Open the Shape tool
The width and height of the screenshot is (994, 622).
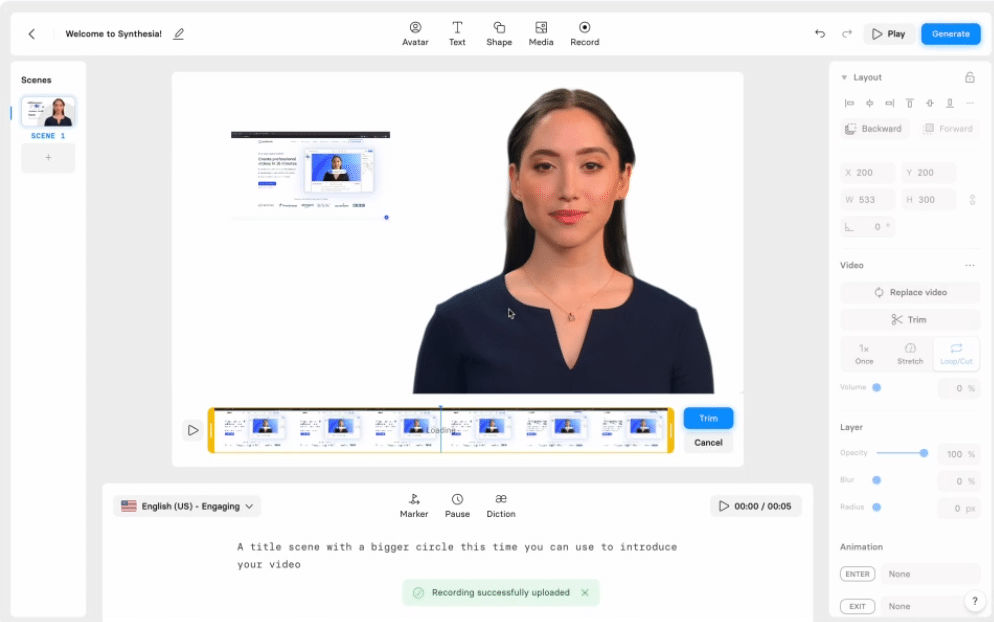[x=499, y=34]
